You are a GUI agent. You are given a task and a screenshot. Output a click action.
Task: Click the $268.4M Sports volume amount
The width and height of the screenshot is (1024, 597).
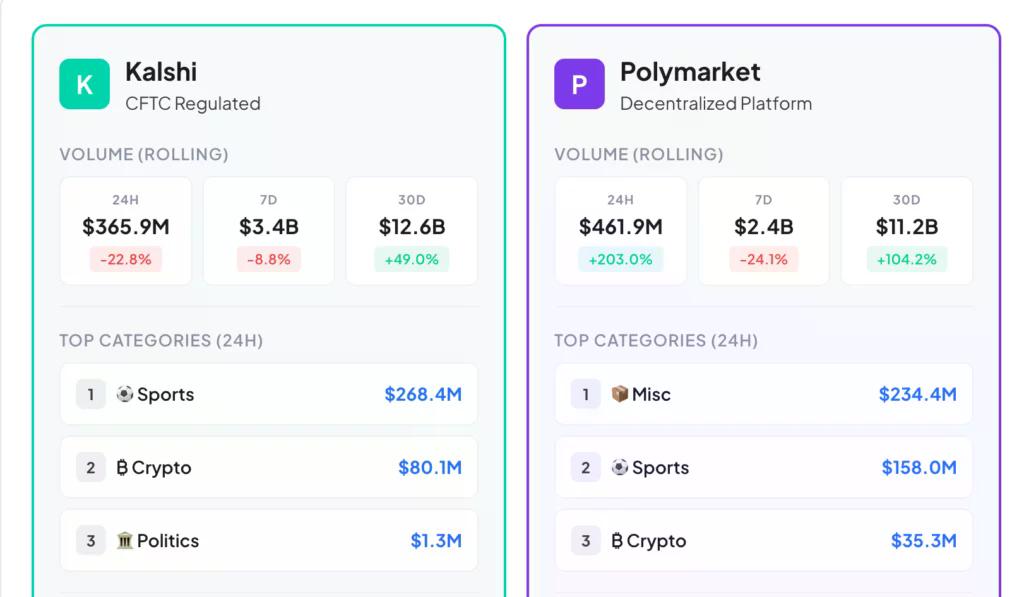click(423, 395)
